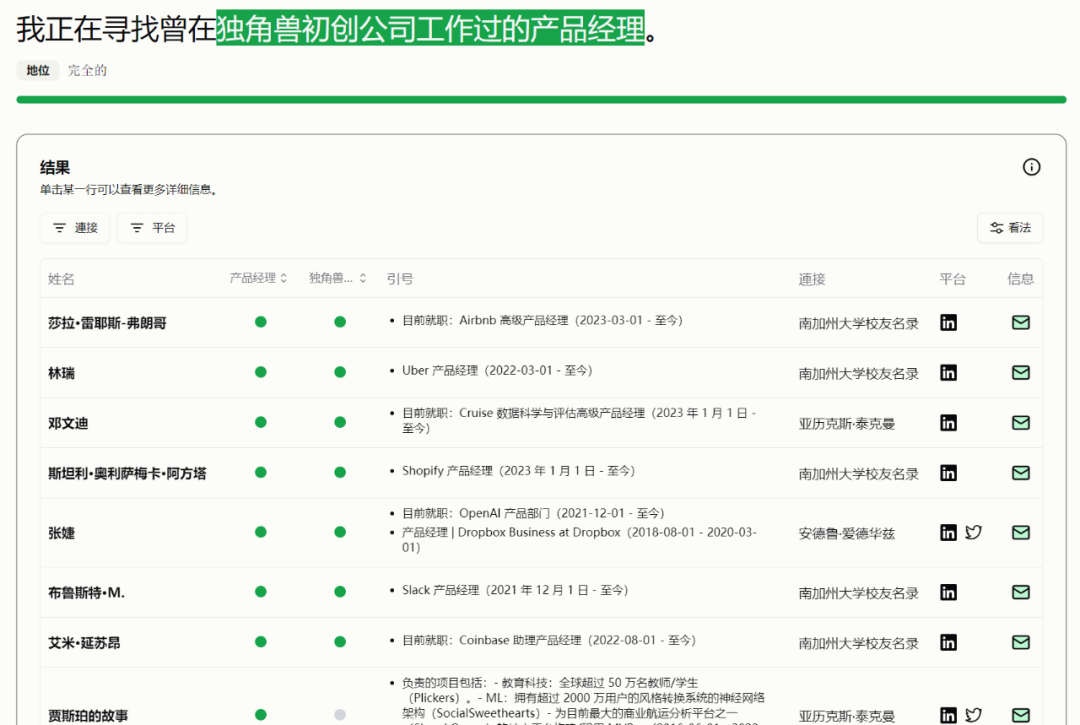
Task: Click 安德鲁·爱德华兹 connection in 张婕 row
Action: point(847,533)
